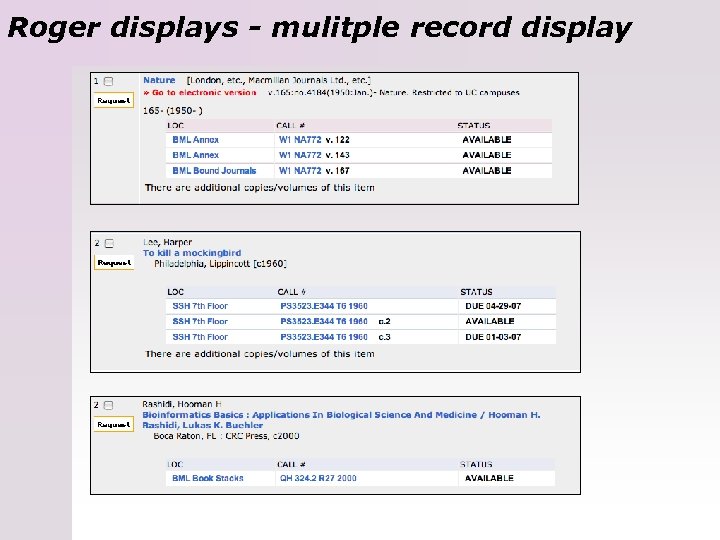Tick the checkbox for To kill a mockingbird
720x540 pixels.
click(109, 243)
